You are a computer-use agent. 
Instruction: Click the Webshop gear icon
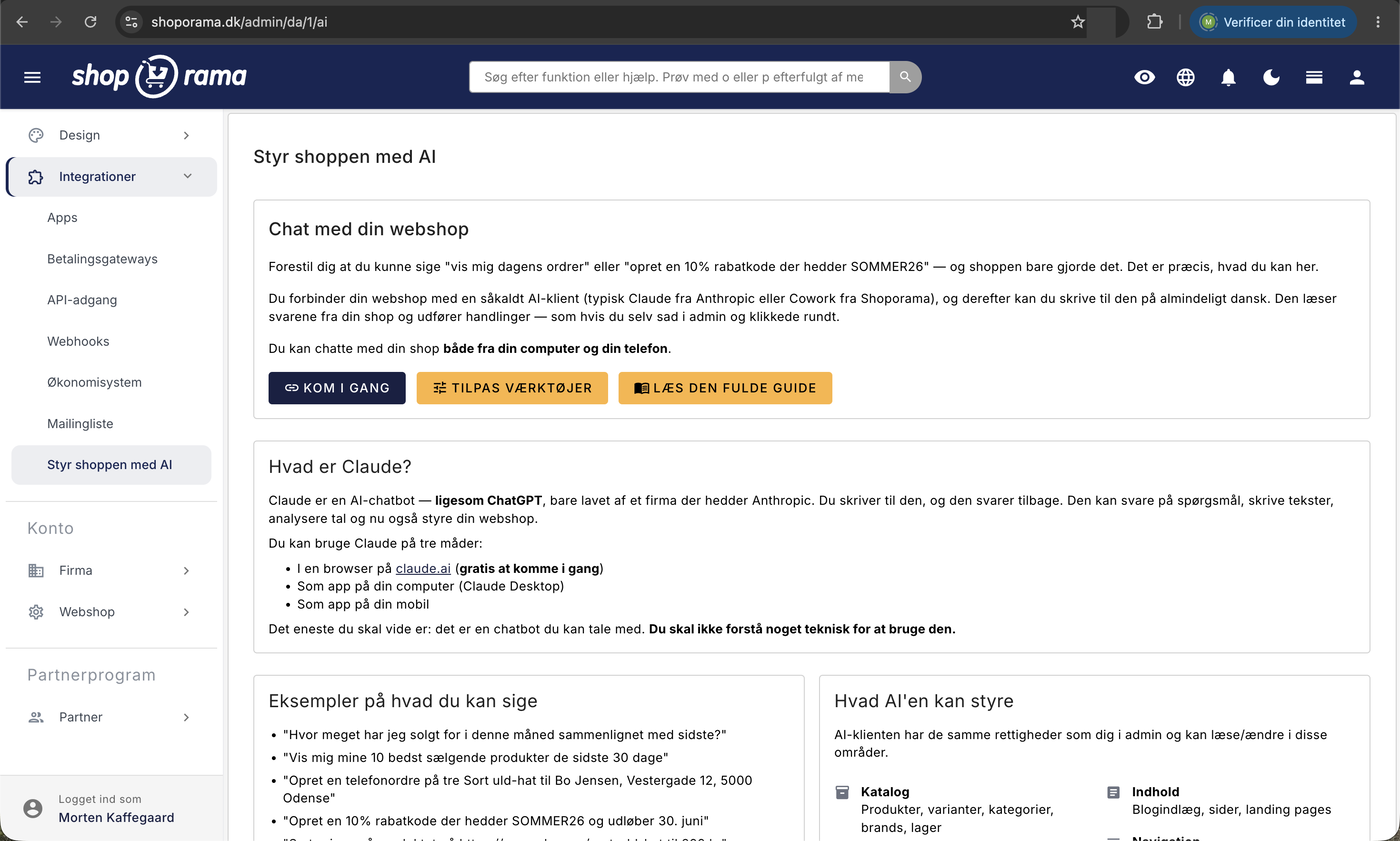(36, 612)
